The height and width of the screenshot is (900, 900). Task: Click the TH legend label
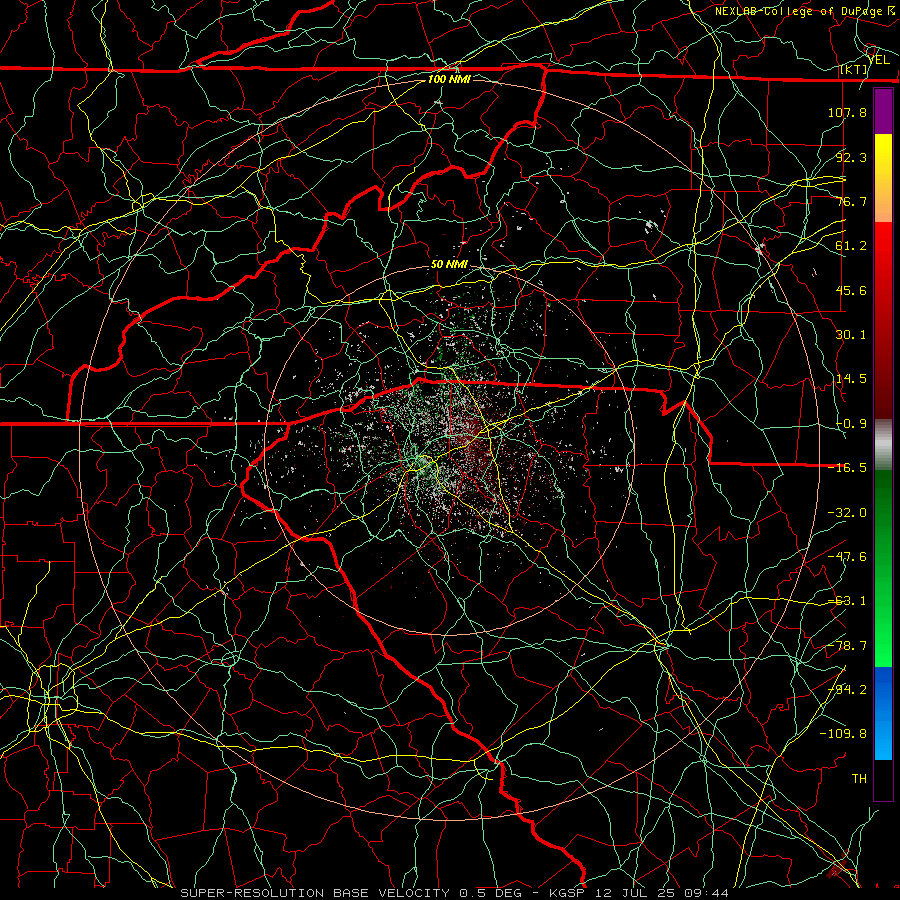point(859,779)
